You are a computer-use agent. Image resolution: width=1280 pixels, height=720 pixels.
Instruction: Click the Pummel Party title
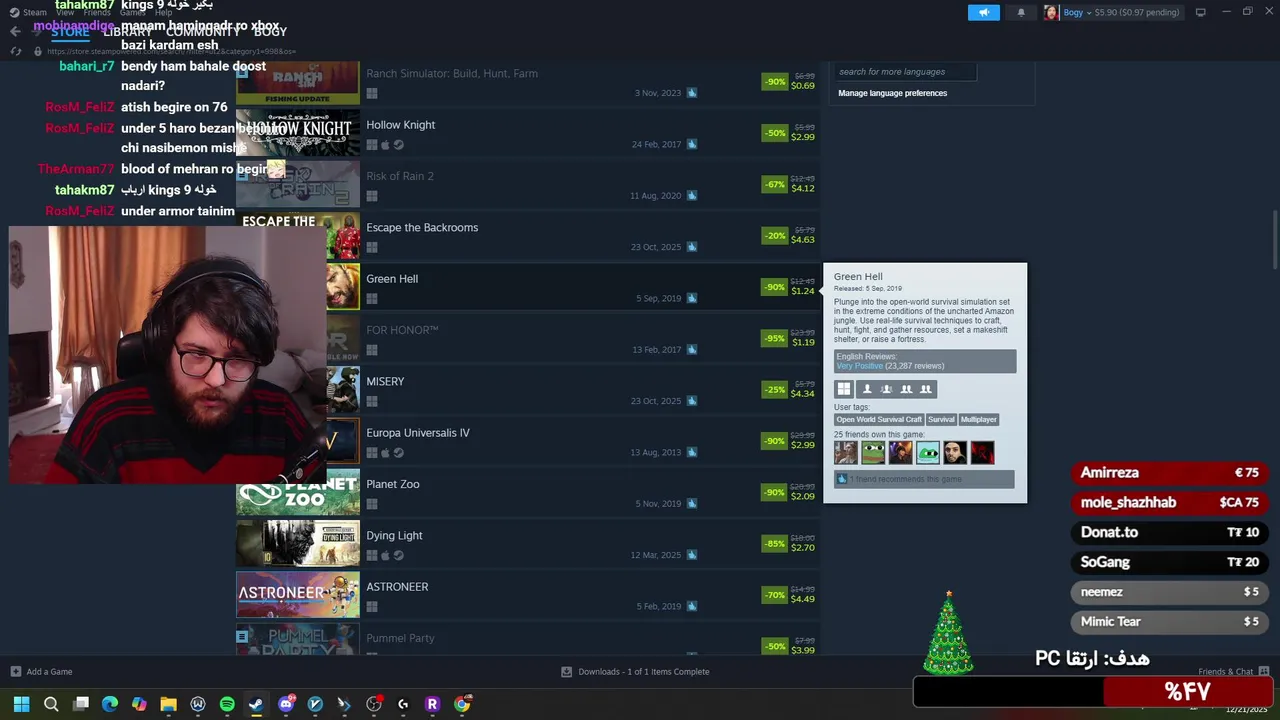coord(400,638)
